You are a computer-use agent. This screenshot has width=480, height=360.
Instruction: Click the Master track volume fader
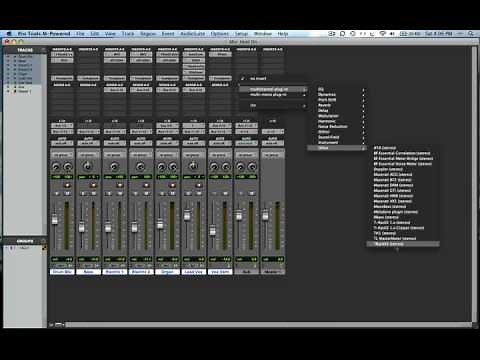pyautogui.click(x=265, y=215)
